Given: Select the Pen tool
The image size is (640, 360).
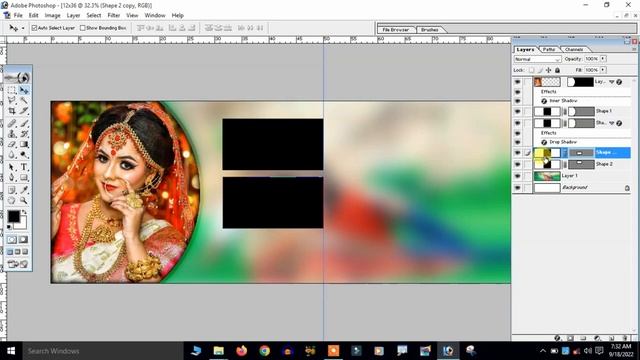Looking at the screenshot, I should point(12,178).
